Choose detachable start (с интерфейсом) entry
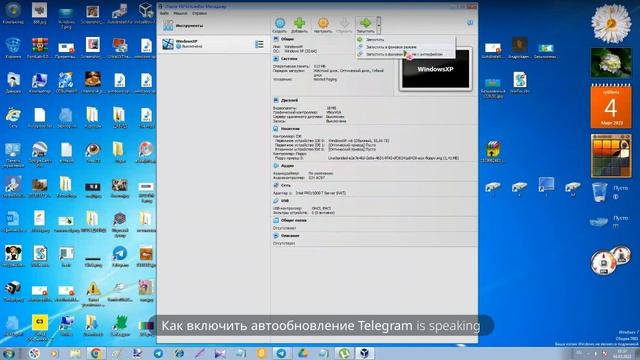The width and height of the screenshot is (640, 360). click(x=405, y=54)
